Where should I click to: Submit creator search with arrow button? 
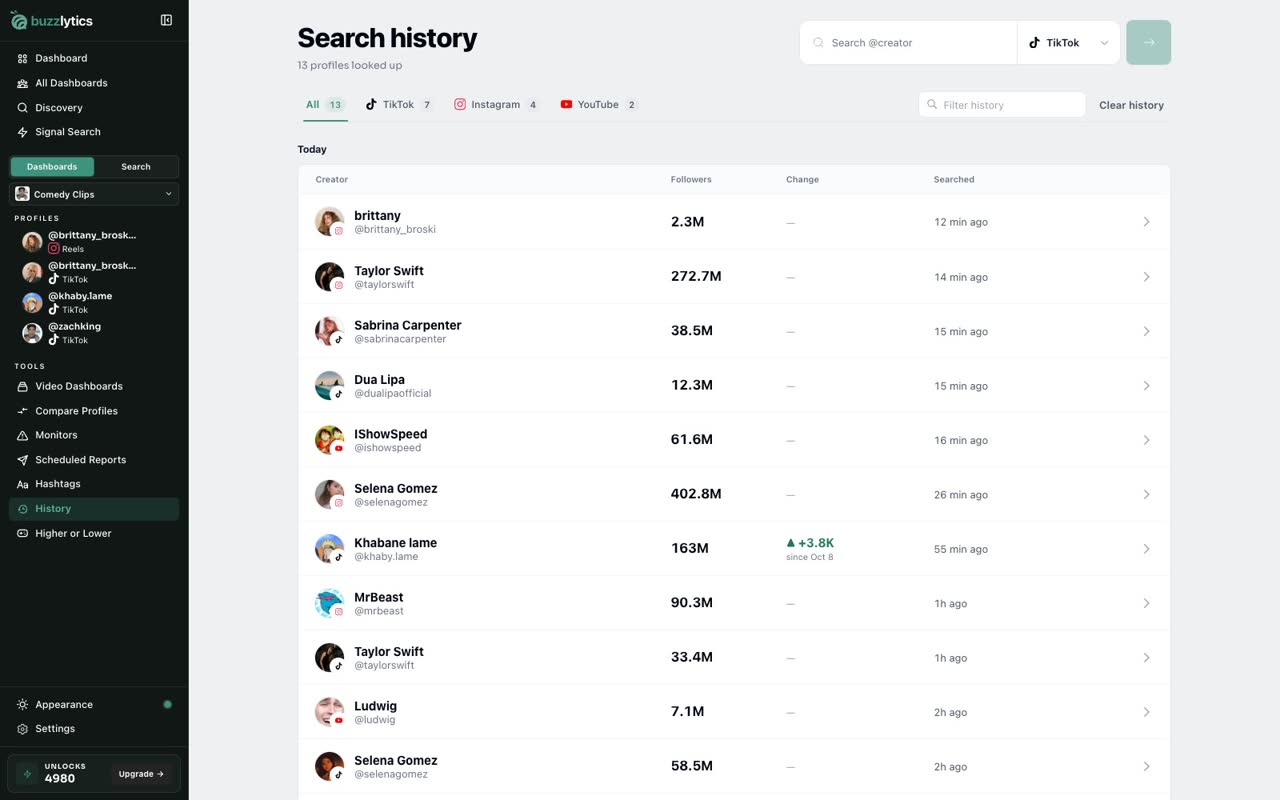pyautogui.click(x=1148, y=43)
